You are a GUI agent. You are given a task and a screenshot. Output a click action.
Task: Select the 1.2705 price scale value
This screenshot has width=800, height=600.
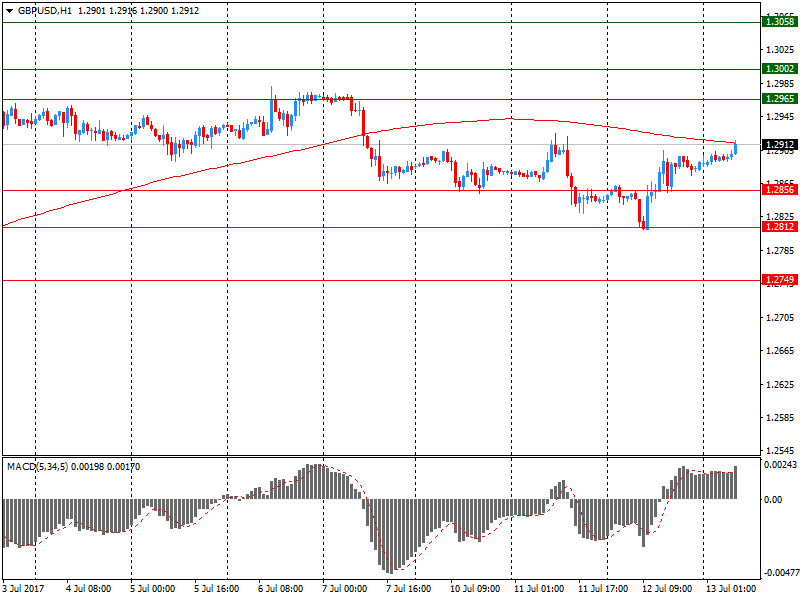coord(780,317)
